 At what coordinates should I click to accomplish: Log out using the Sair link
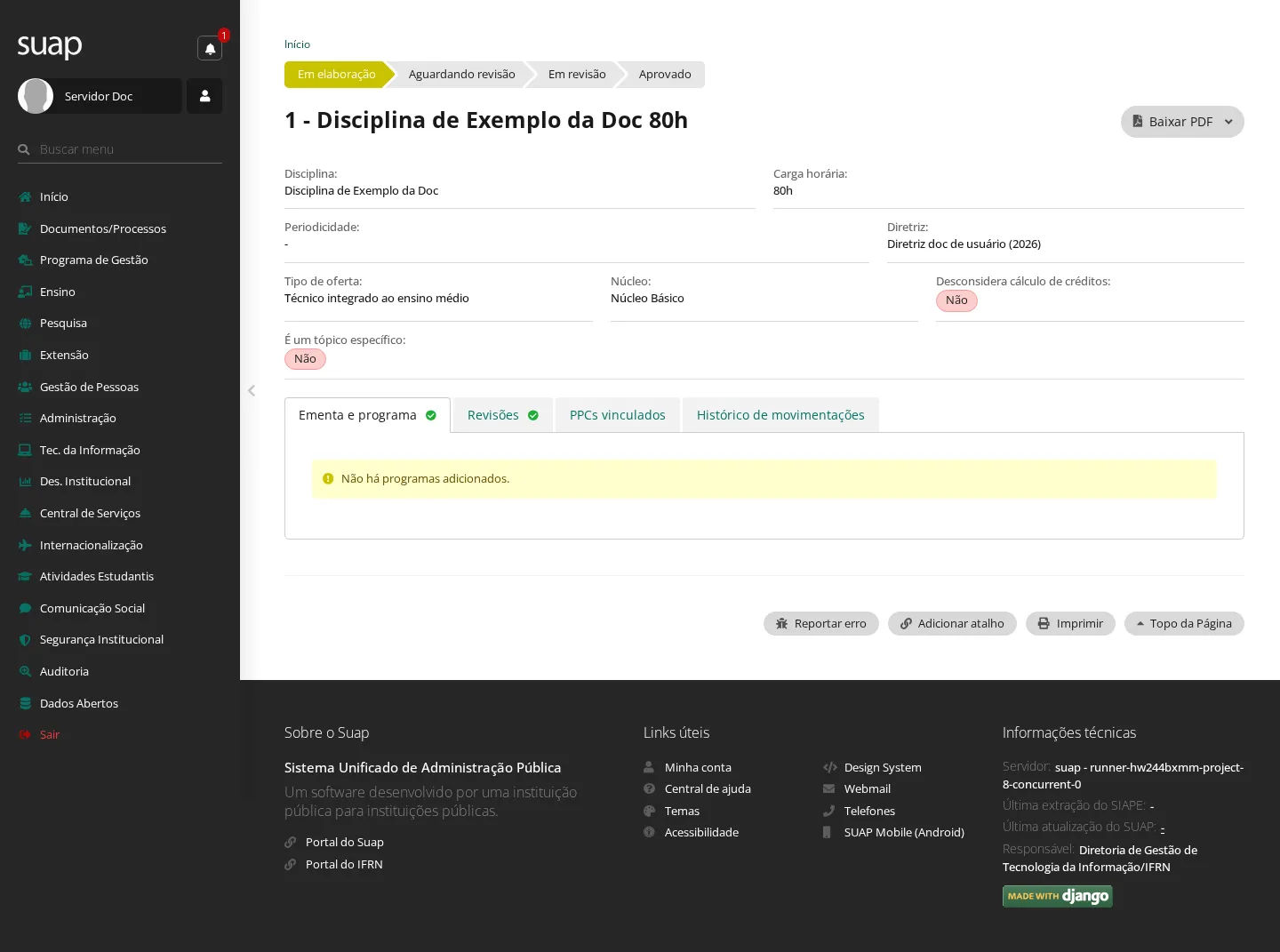coord(50,734)
